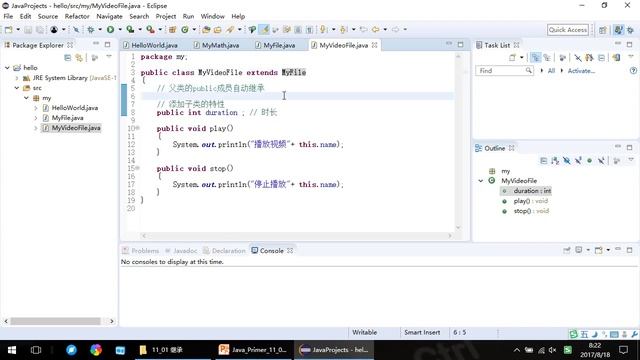Collapse the MyVideoFile class in the Outline
Screen dimensions: 640x360
click(481, 180)
